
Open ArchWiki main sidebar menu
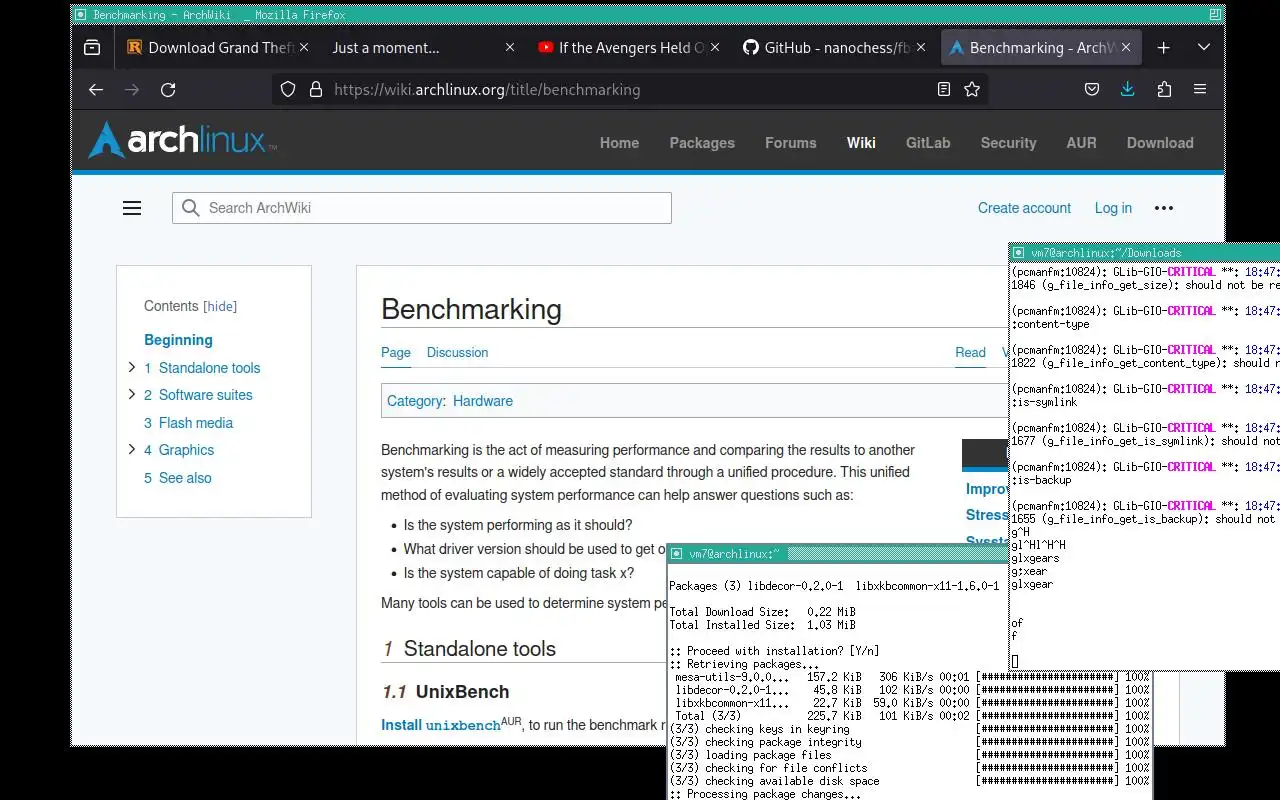(x=132, y=208)
